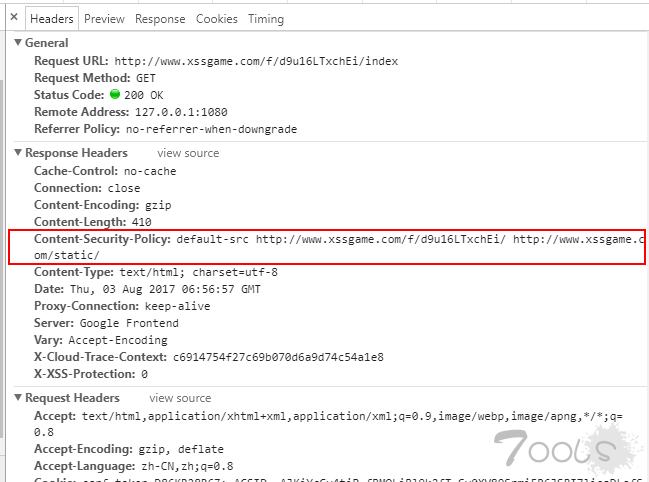Screen dimensions: 649x482
Task: Switch to the Headers tab
Action: pyautogui.click(x=52, y=19)
